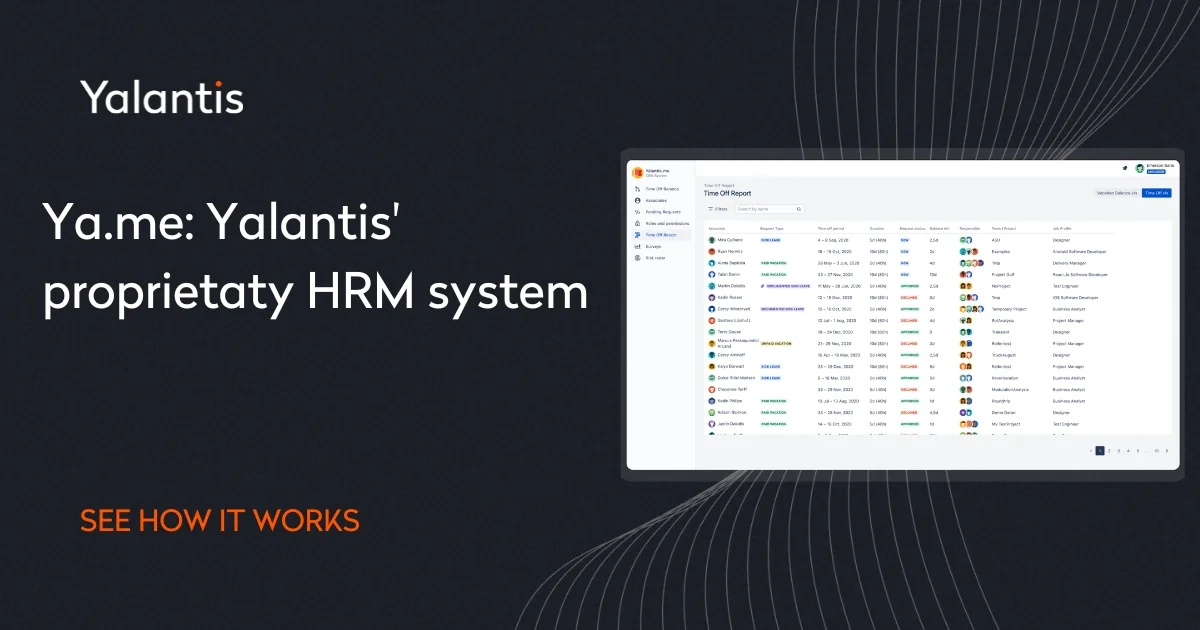Go to next page using pagination arrow
1200x630 pixels.
[1166, 451]
